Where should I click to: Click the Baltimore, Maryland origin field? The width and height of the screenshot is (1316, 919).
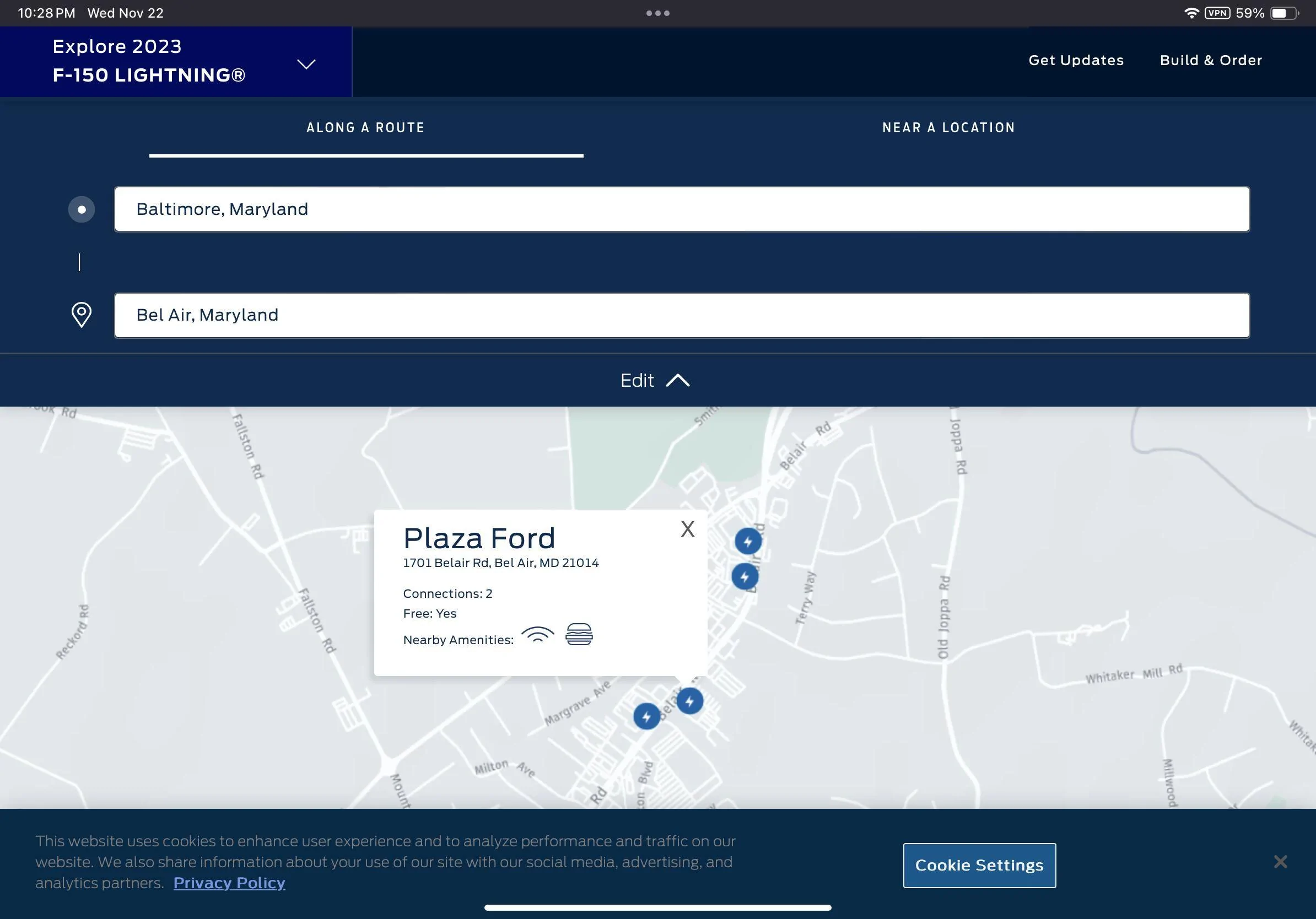point(682,209)
